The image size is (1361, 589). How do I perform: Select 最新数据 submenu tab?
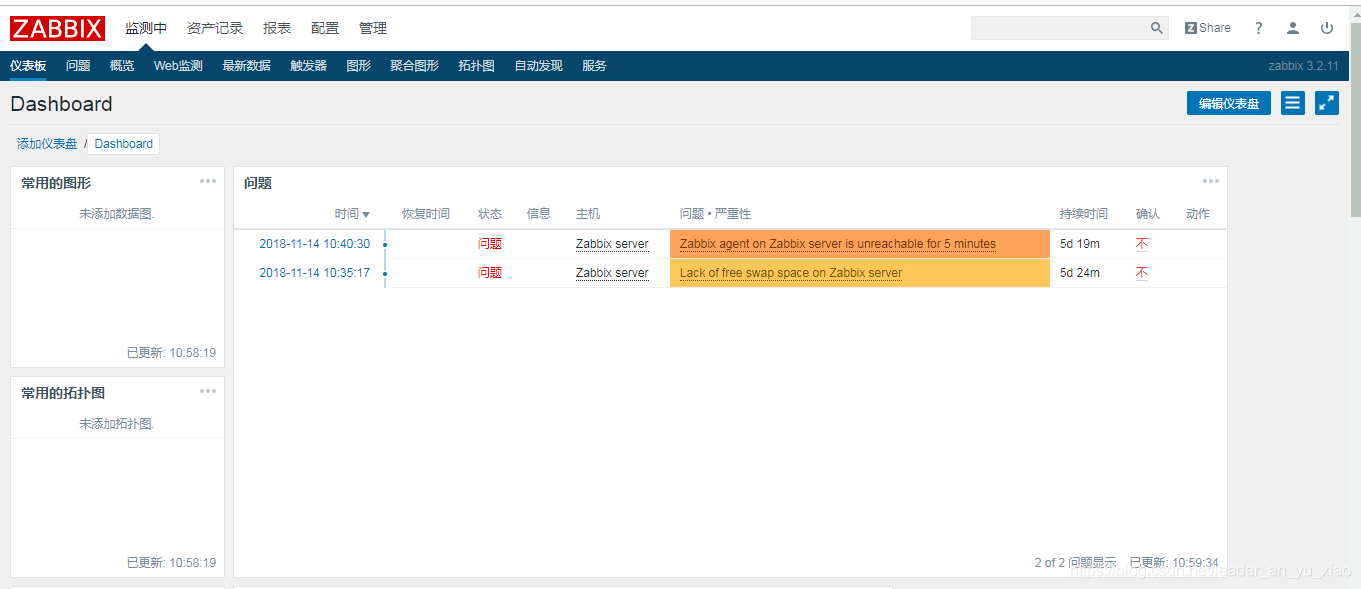pyautogui.click(x=246, y=66)
